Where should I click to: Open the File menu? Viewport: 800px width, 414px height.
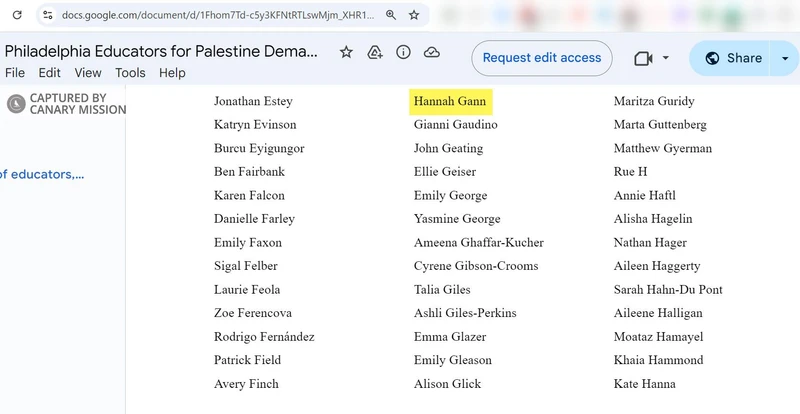(15, 73)
